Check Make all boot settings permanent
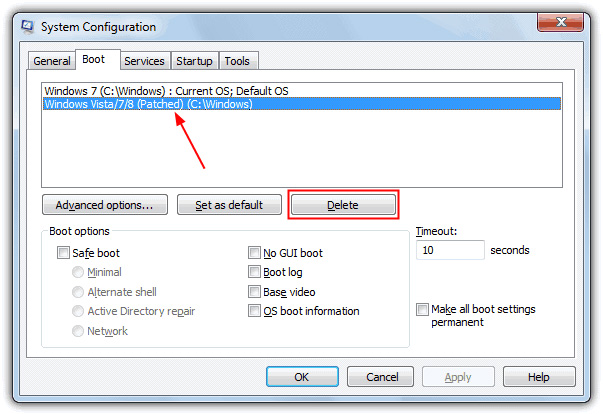Screen dimensions: 603x414 (x=423, y=310)
